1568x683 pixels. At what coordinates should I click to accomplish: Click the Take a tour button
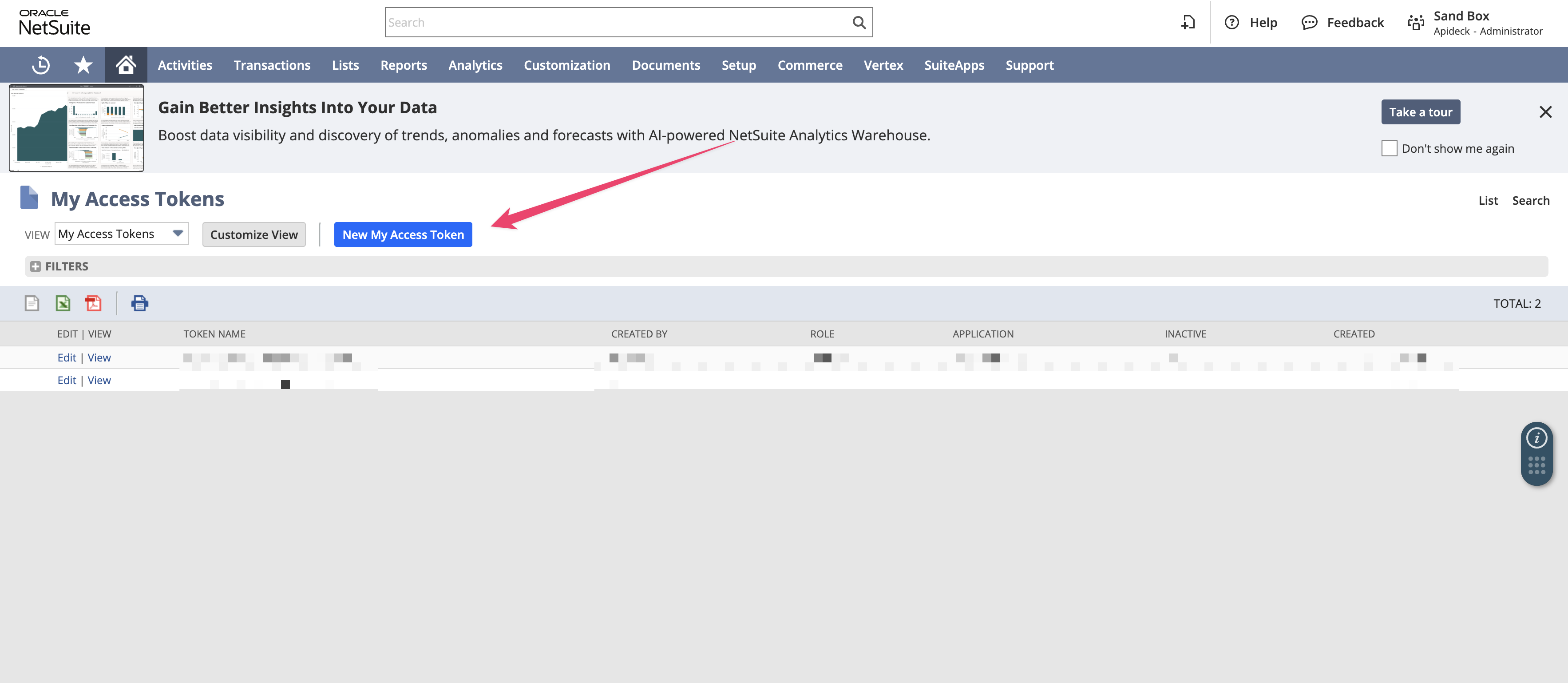tap(1420, 112)
